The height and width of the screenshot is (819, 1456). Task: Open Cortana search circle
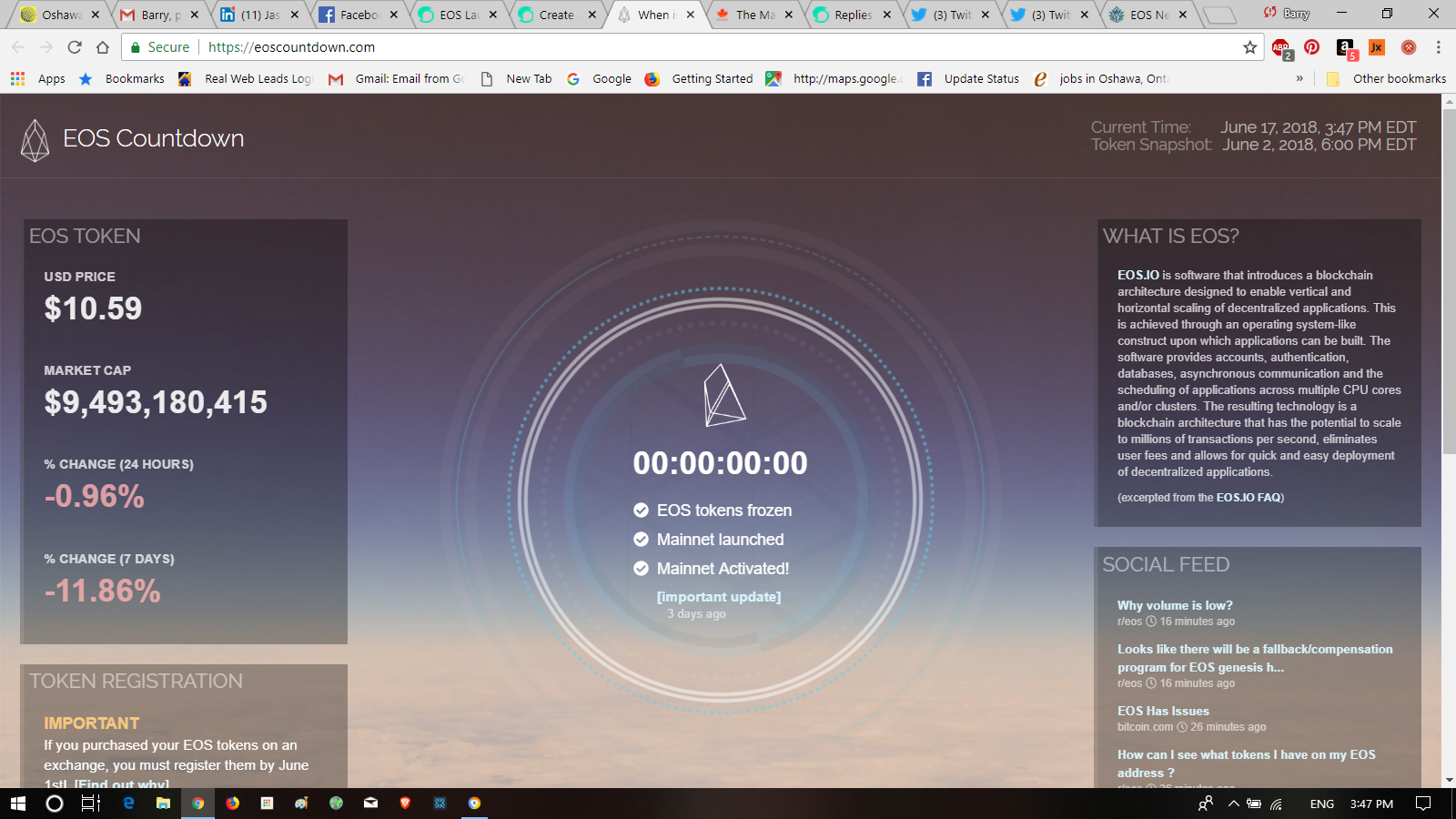click(x=55, y=804)
